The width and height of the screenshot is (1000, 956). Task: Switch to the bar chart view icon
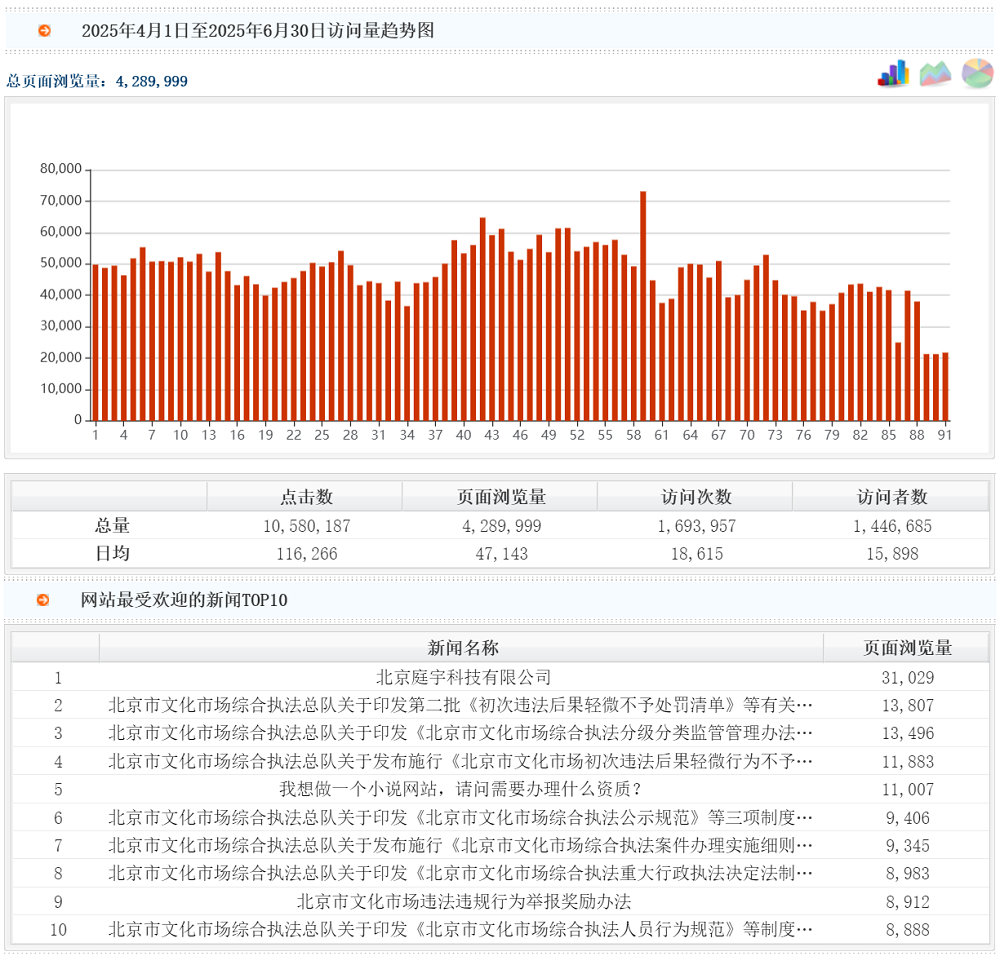click(893, 73)
